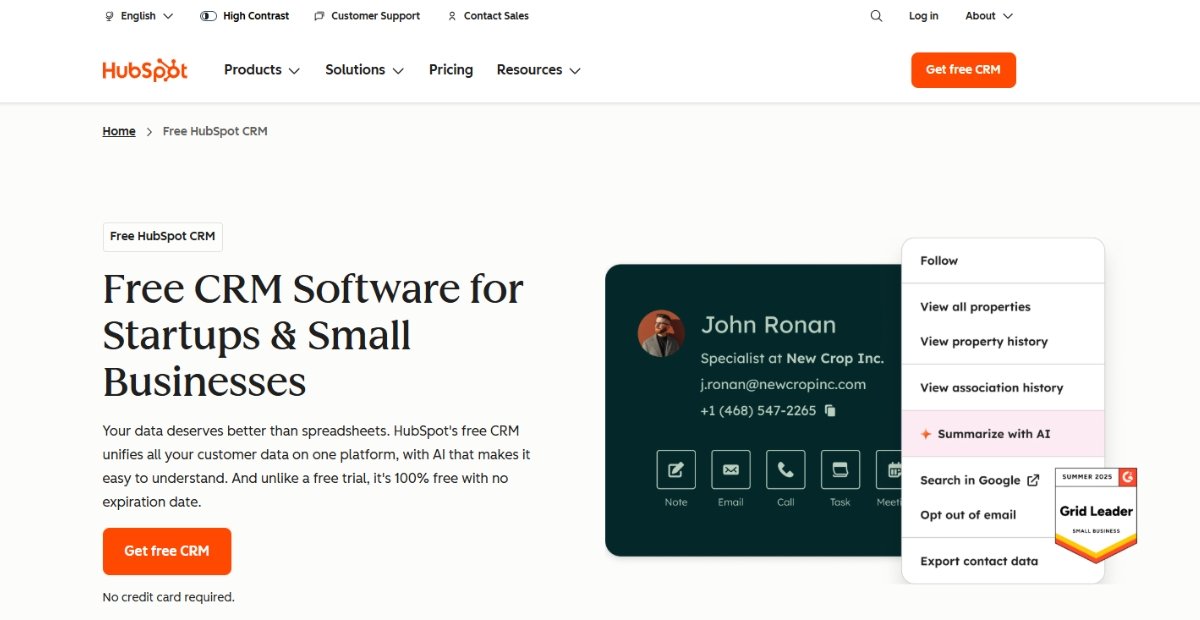The height and width of the screenshot is (620, 1200).
Task: Copy phone number with the copy icon
Action: pos(830,411)
